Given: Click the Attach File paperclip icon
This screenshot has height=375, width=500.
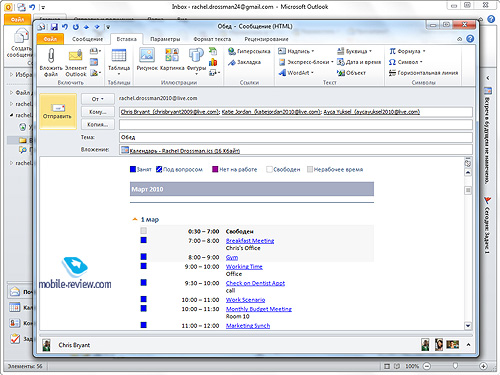Looking at the screenshot, I should point(51,56).
